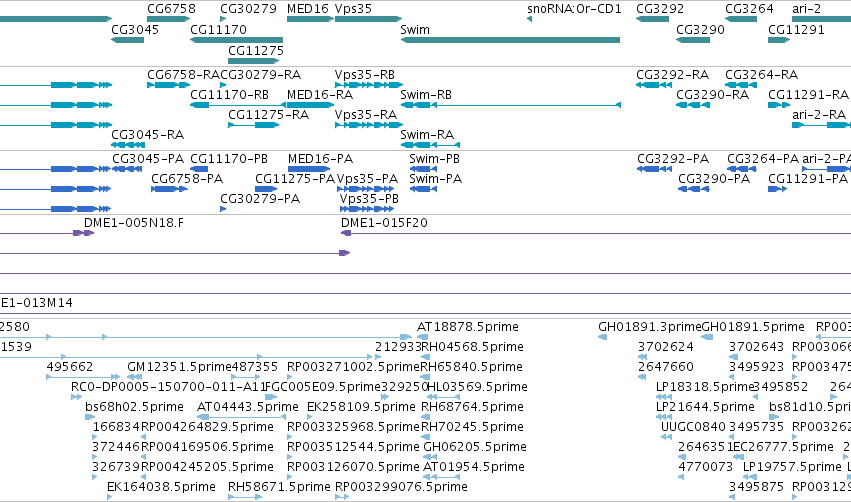Click the CG11275-RA transcript
This screenshot has height=502, width=851.
[253, 125]
